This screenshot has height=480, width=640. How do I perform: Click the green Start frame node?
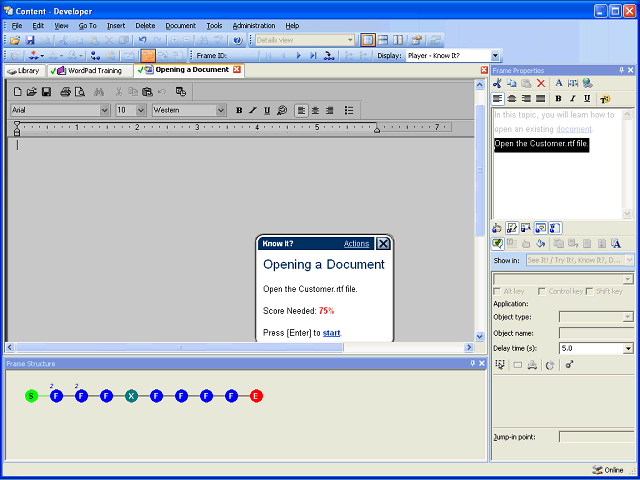[31, 396]
